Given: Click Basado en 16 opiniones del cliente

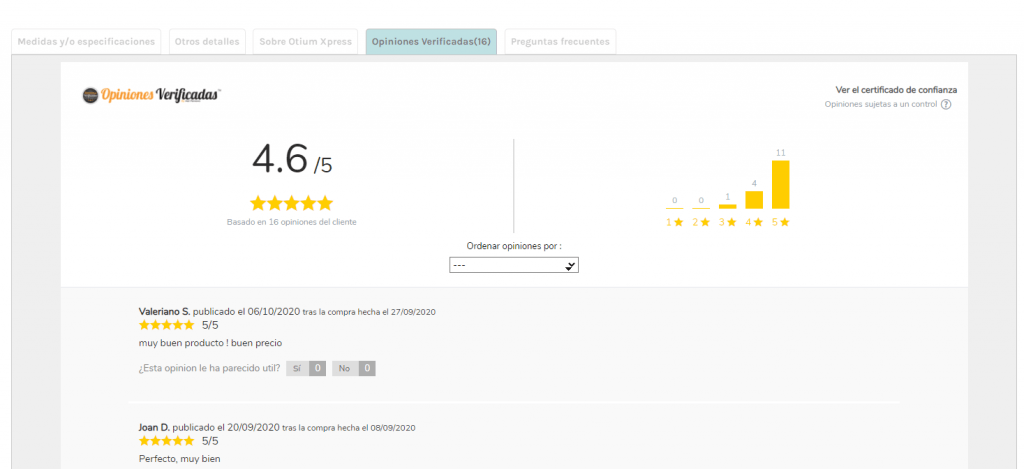Looking at the screenshot, I should (291, 222).
